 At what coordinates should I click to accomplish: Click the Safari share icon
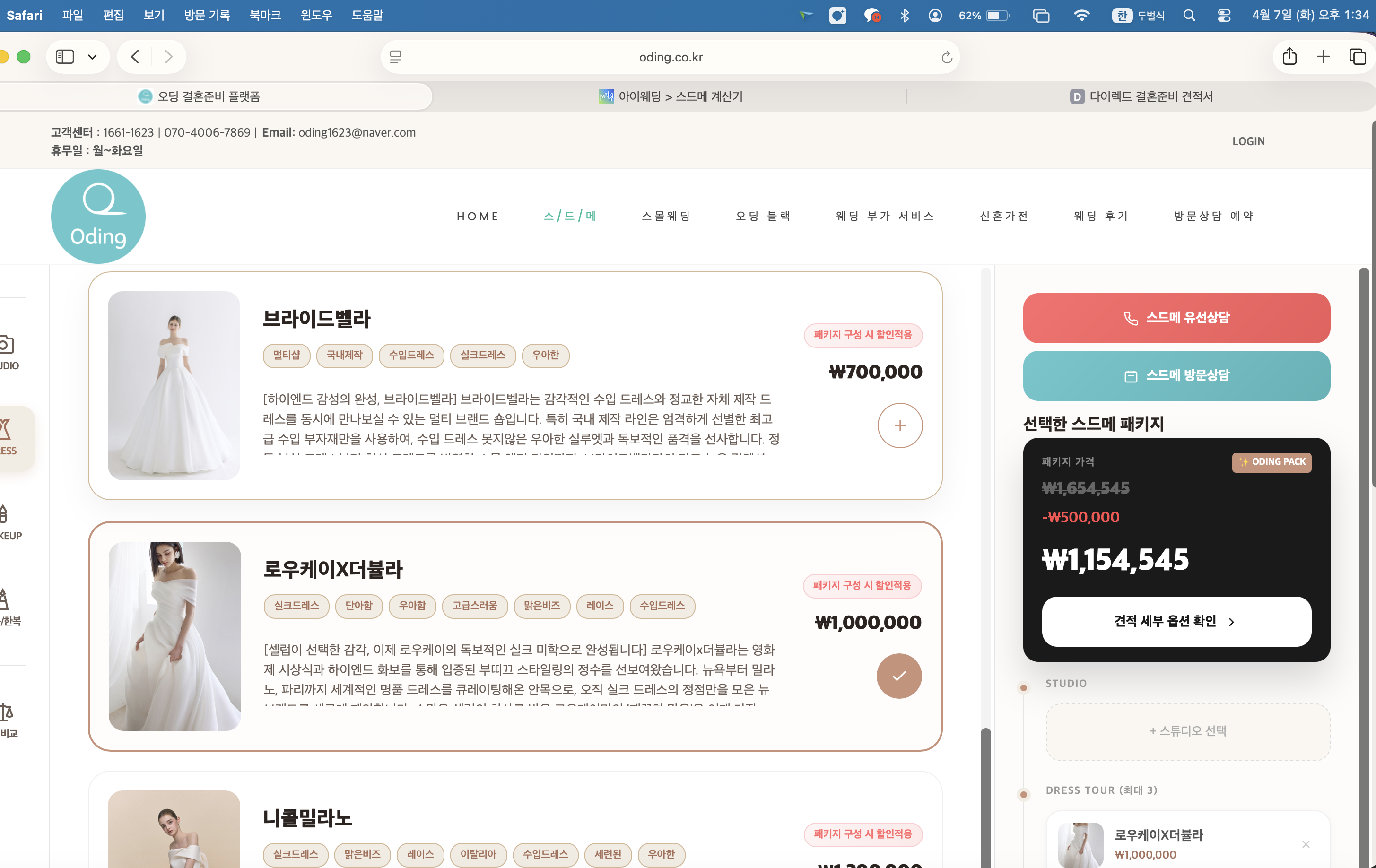pos(1289,57)
